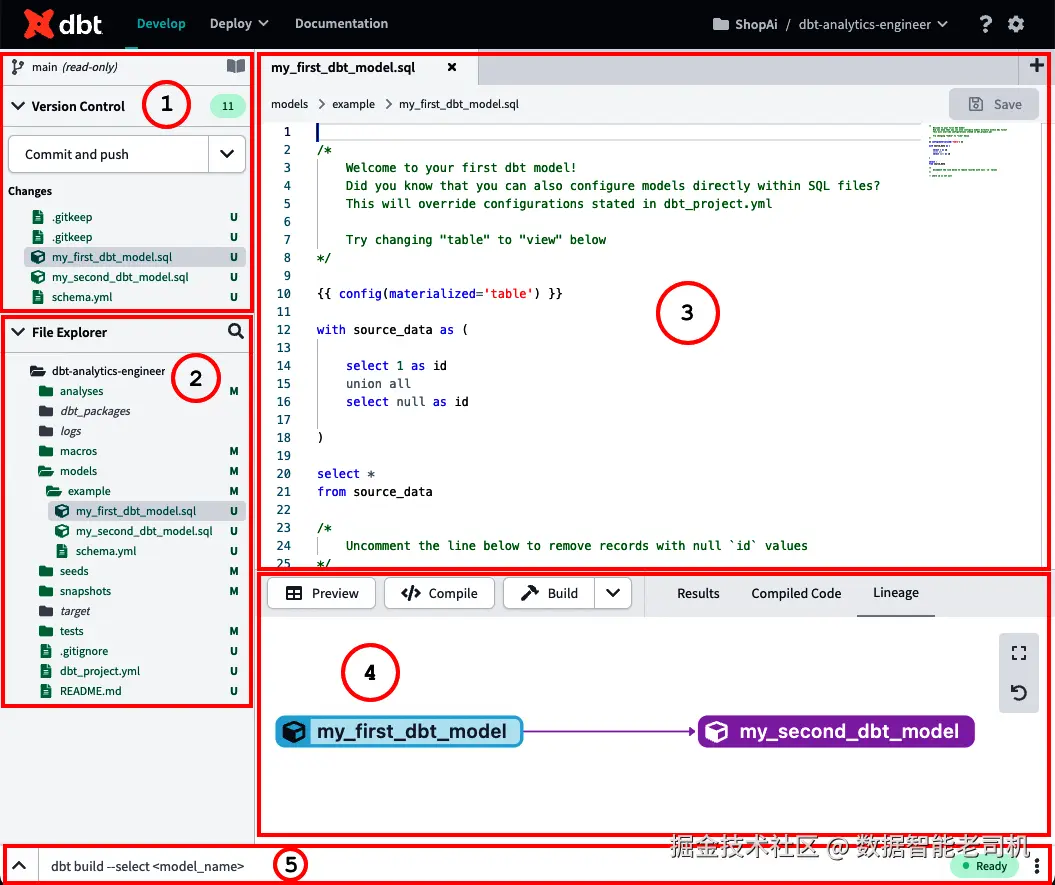Click the Save button

[x=994, y=104]
